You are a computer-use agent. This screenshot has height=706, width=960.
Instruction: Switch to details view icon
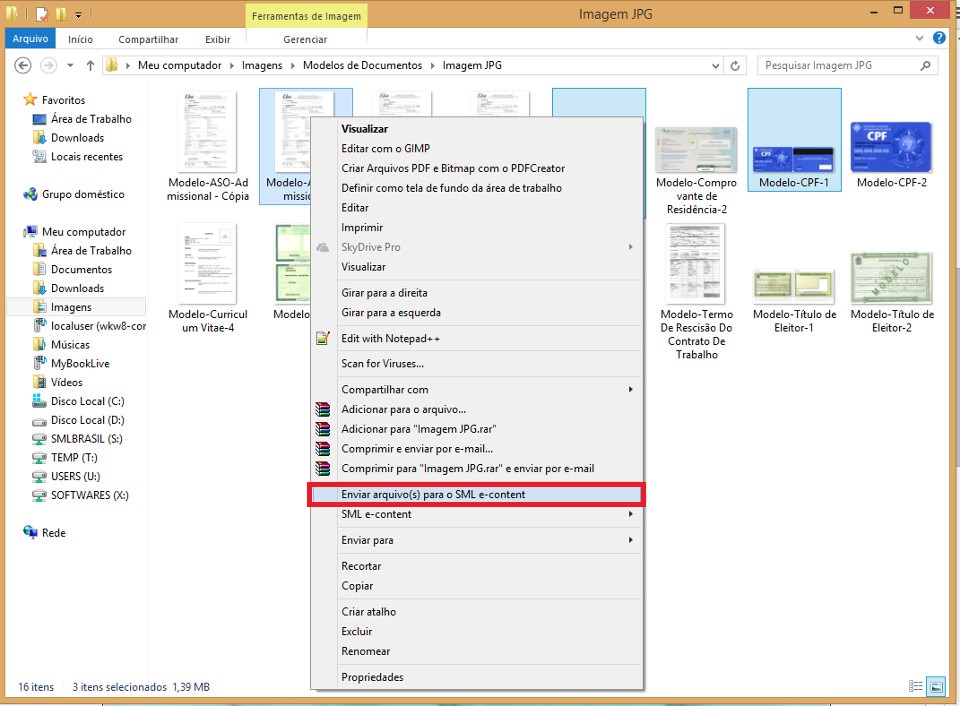point(916,687)
